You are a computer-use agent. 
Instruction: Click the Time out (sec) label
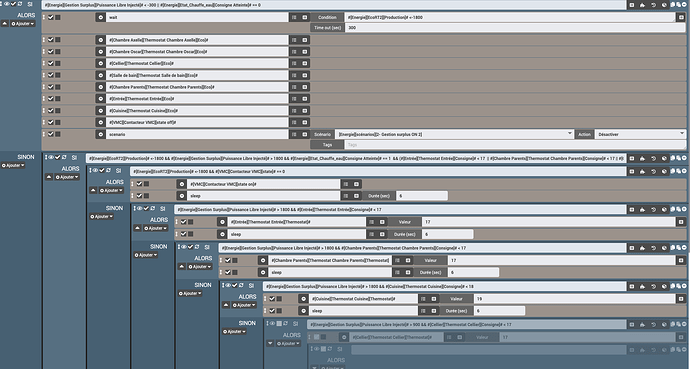(327, 27)
